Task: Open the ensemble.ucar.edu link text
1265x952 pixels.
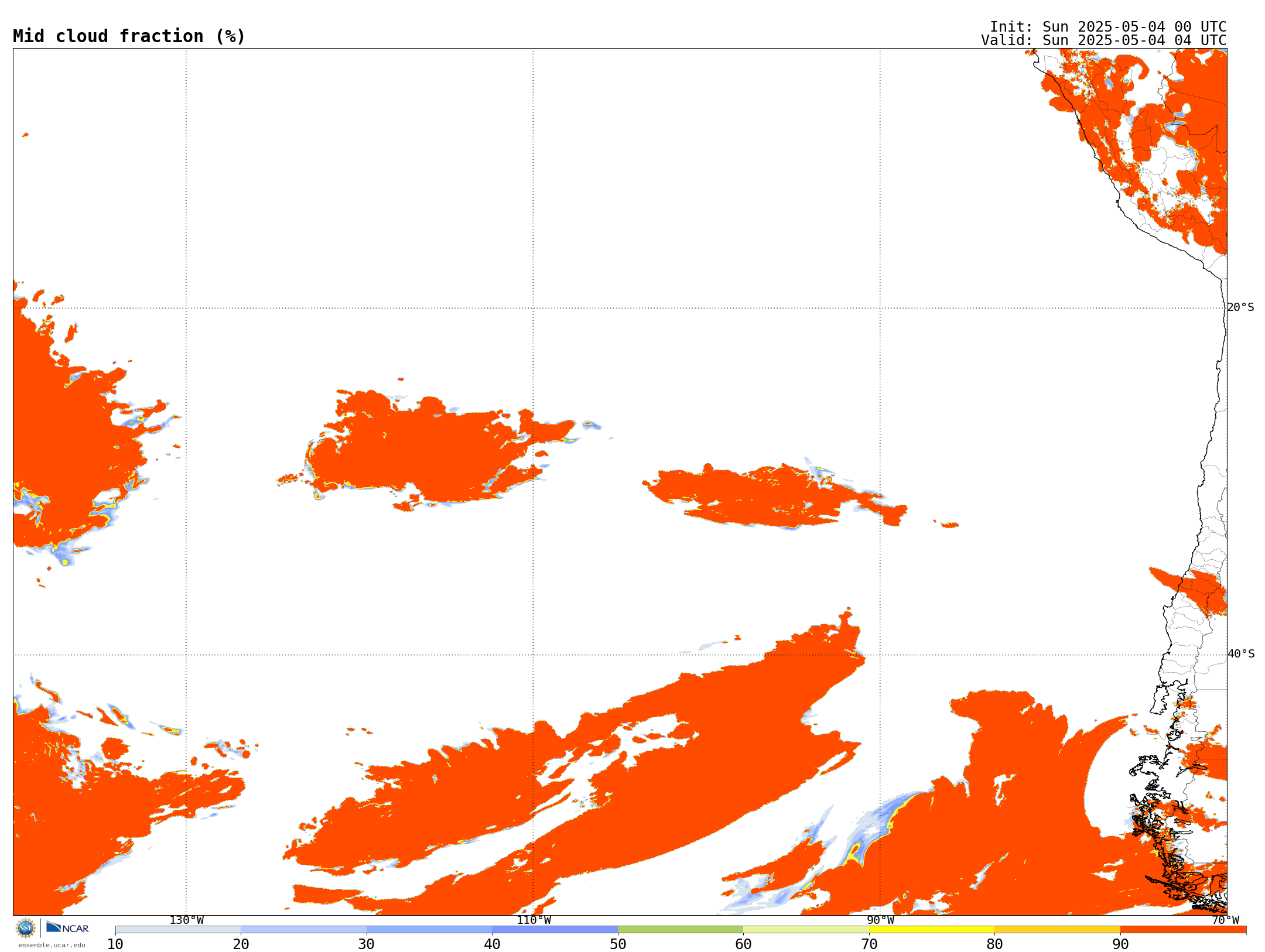Action: tap(52, 945)
